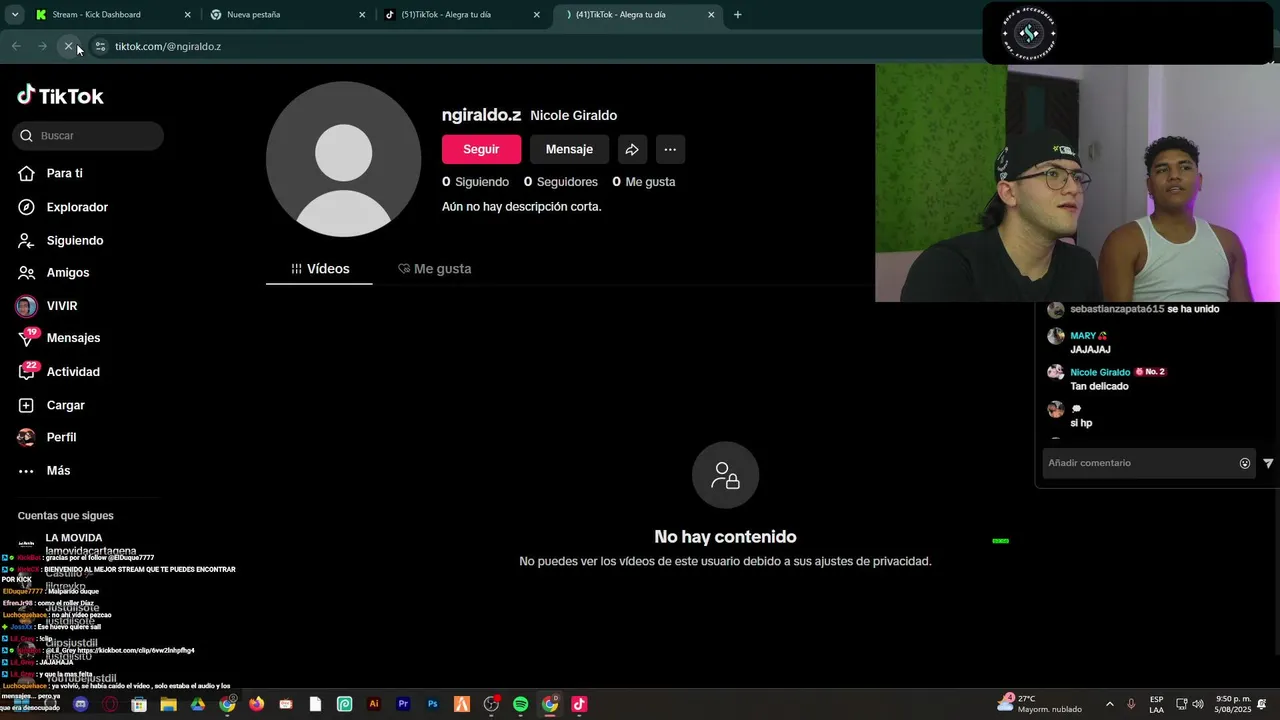The height and width of the screenshot is (720, 1280).
Task: Click the tiktok.com/@ngiraldo.z address bar
Action: pyautogui.click(x=168, y=46)
